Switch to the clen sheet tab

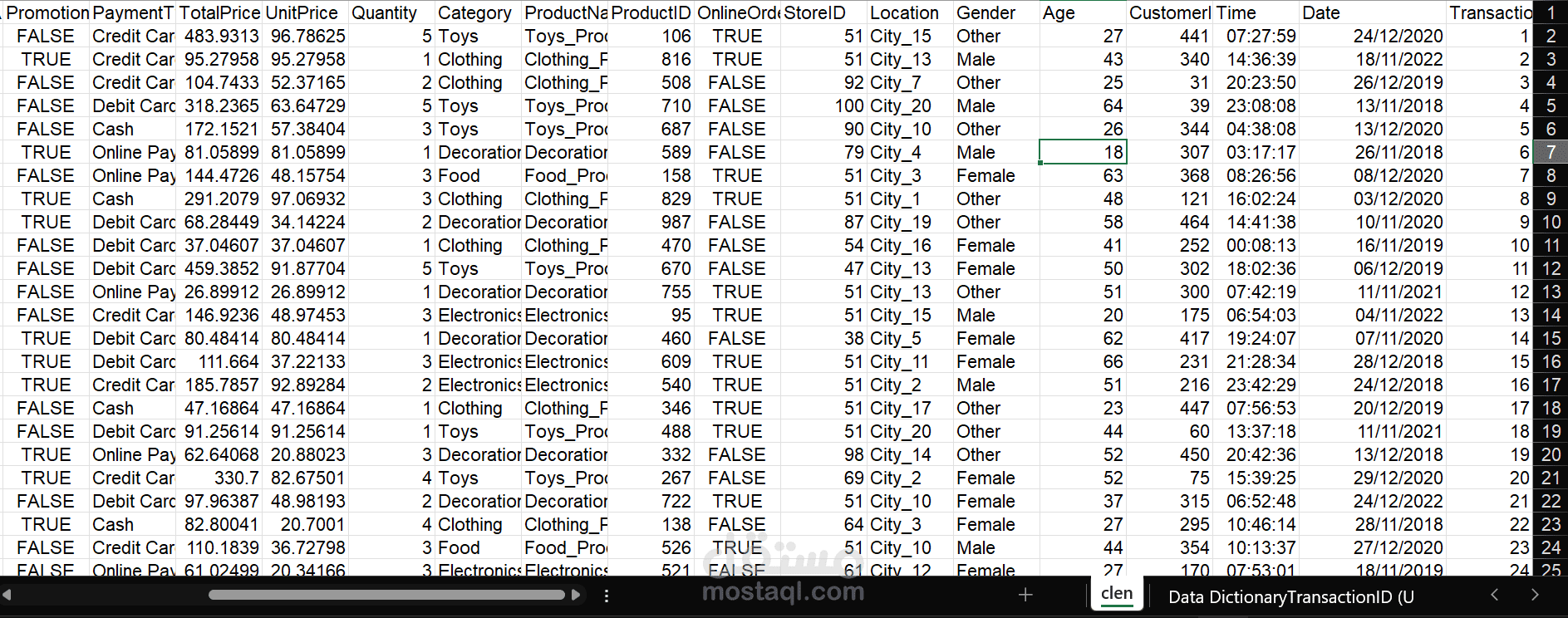point(1117,594)
